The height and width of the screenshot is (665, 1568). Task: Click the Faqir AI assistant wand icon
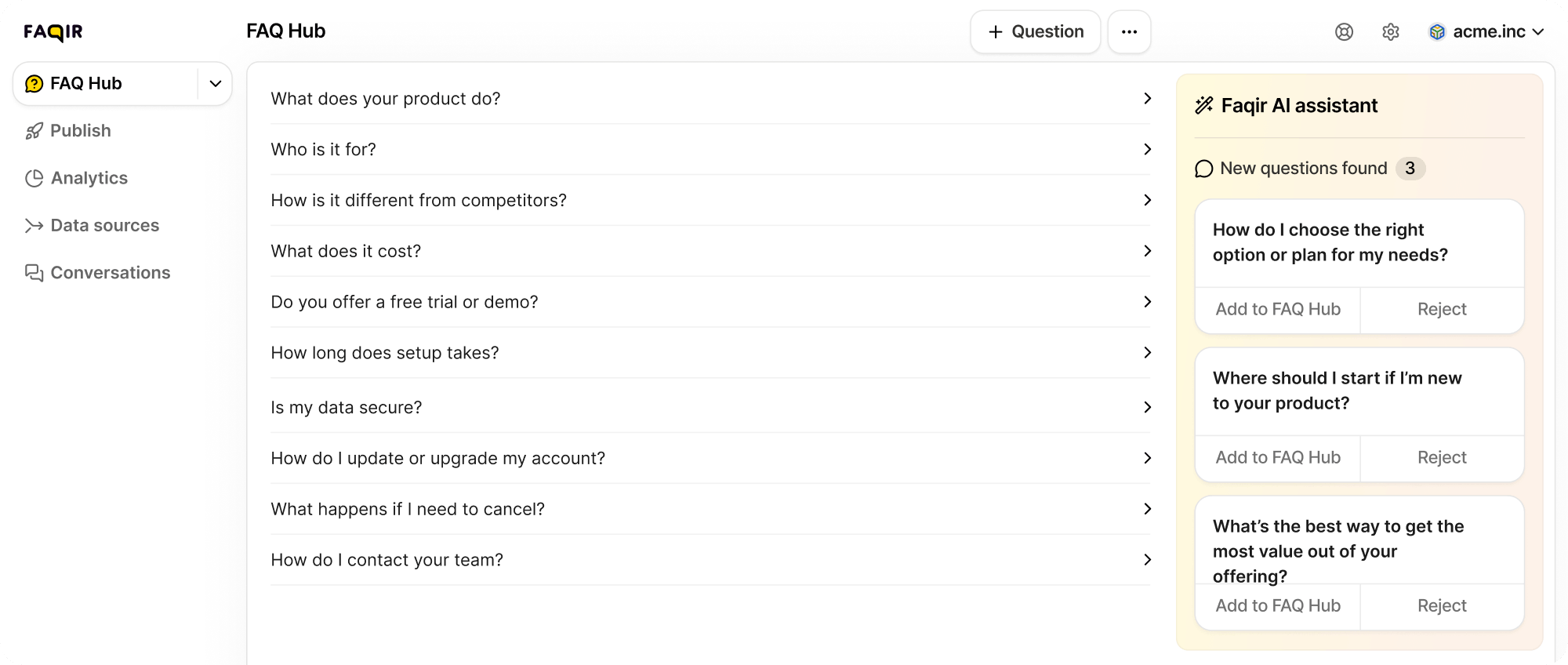coord(1203,105)
